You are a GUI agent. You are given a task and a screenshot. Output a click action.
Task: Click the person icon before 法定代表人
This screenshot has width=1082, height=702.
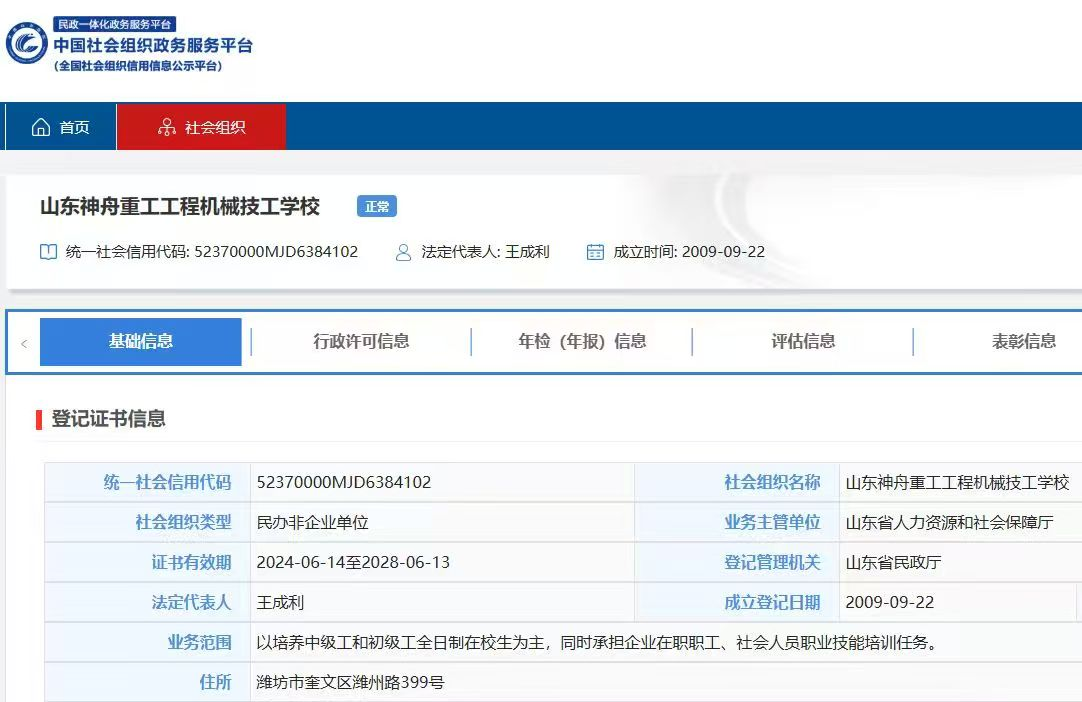(x=404, y=252)
